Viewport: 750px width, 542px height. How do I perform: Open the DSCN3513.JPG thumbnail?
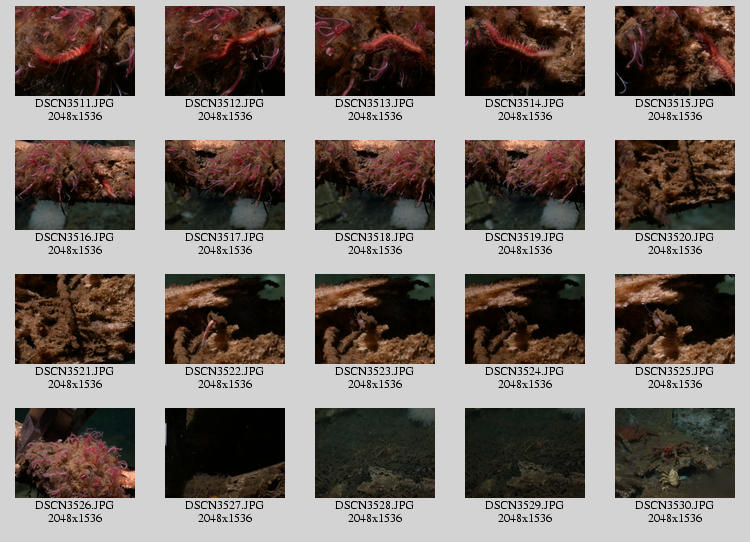point(375,51)
